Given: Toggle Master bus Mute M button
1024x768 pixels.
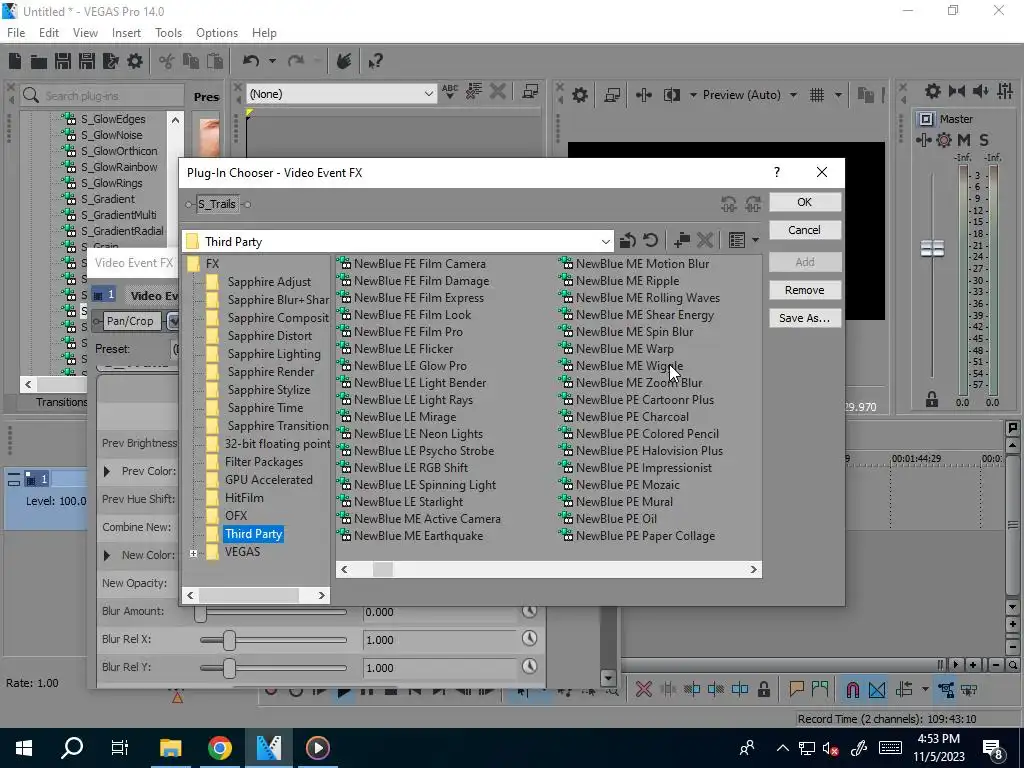Looking at the screenshot, I should coord(964,140).
